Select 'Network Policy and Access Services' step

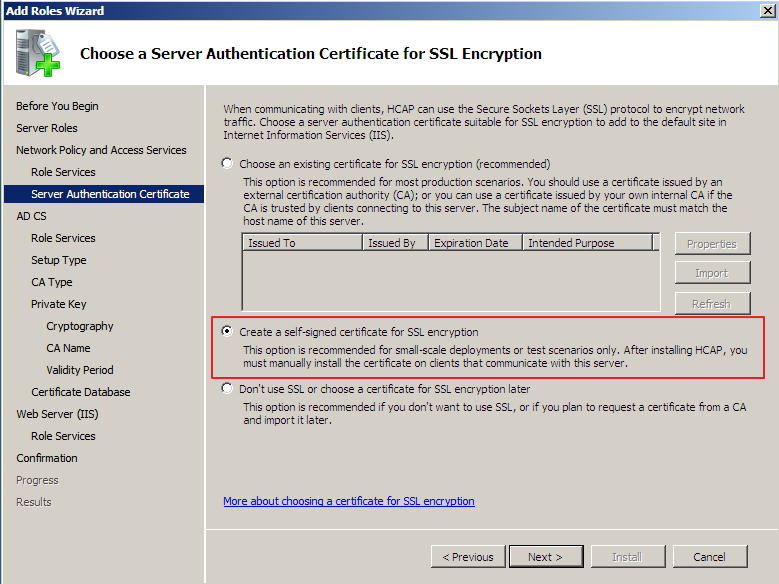click(x=101, y=150)
